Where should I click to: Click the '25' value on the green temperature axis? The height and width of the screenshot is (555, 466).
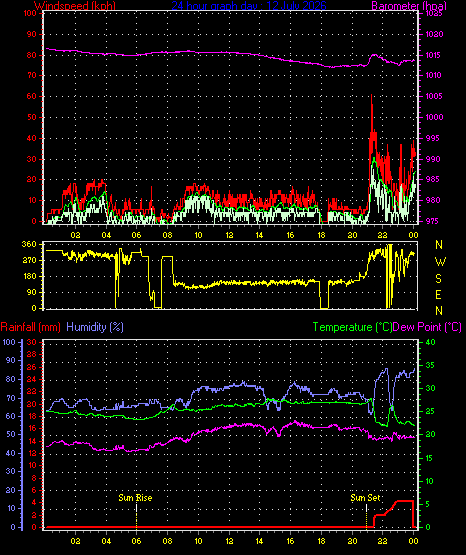pos(430,412)
